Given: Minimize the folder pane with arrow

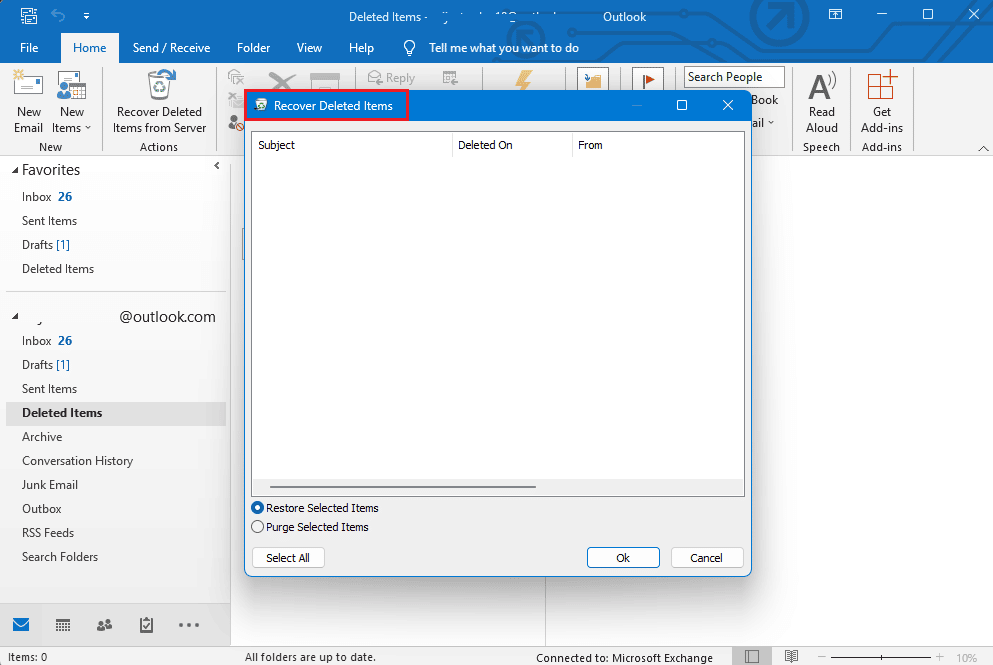Looking at the screenshot, I should pyautogui.click(x=217, y=166).
